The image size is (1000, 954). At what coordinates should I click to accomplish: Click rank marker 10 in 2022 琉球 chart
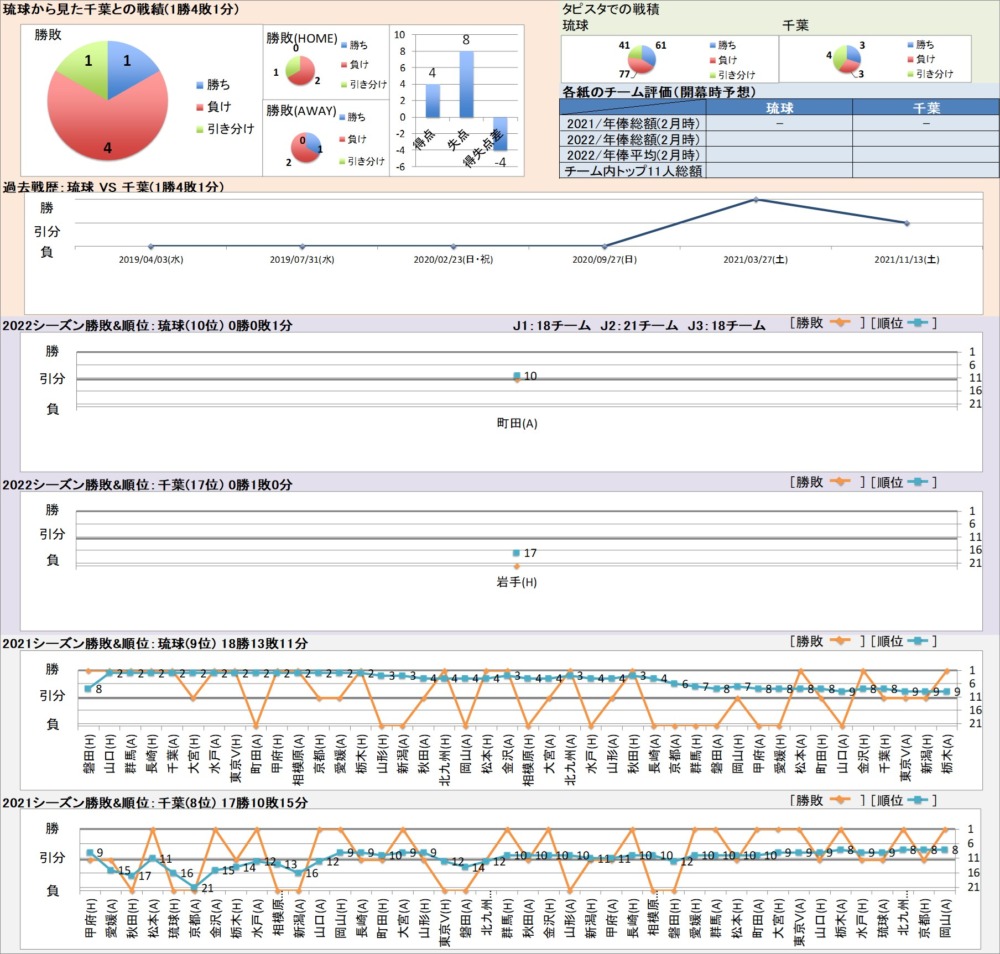click(x=516, y=375)
